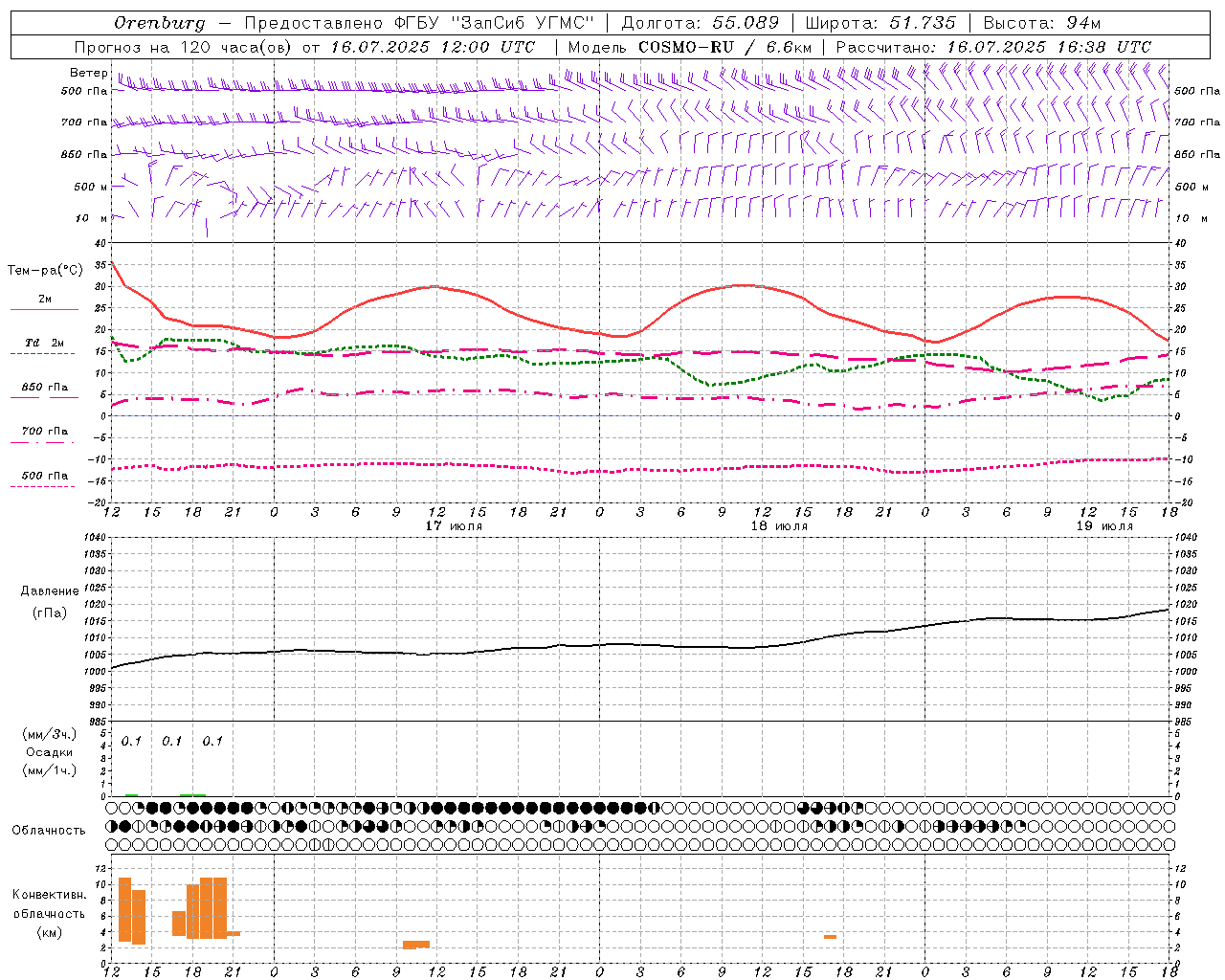Click the Конвективн. label
The width and height of the screenshot is (1225, 980).
pos(50,895)
